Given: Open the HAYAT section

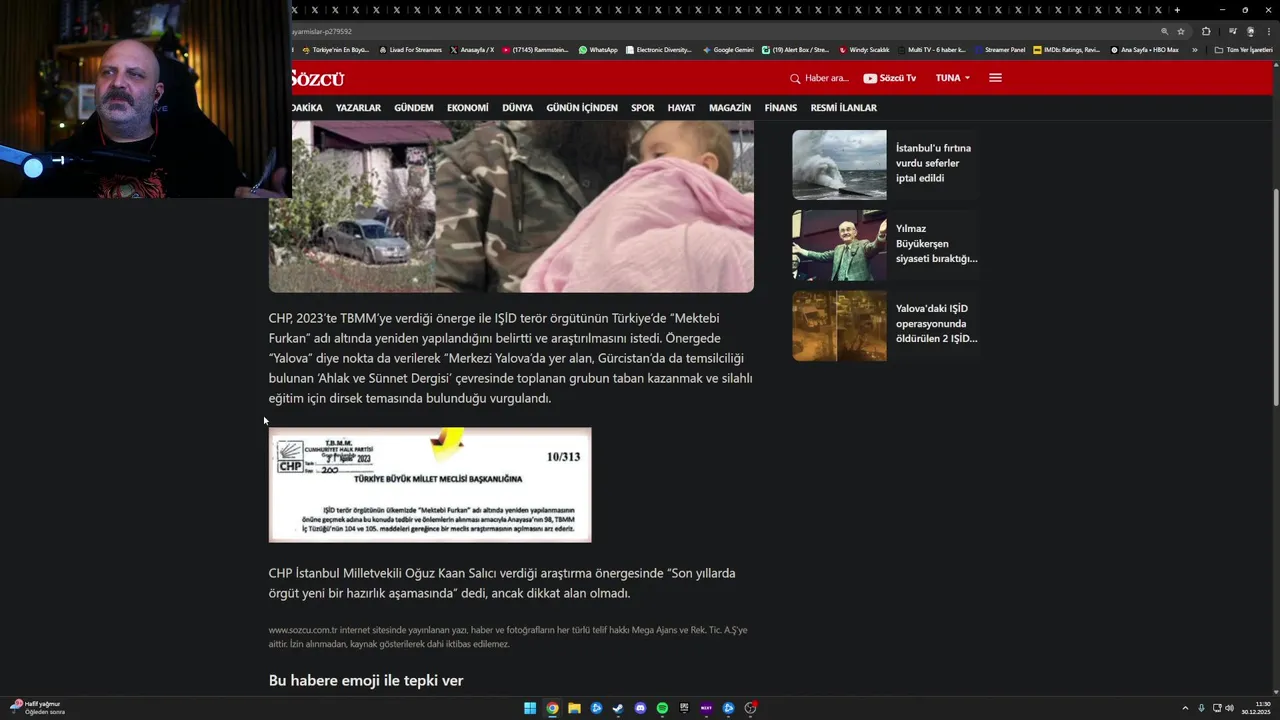Looking at the screenshot, I should [681, 108].
